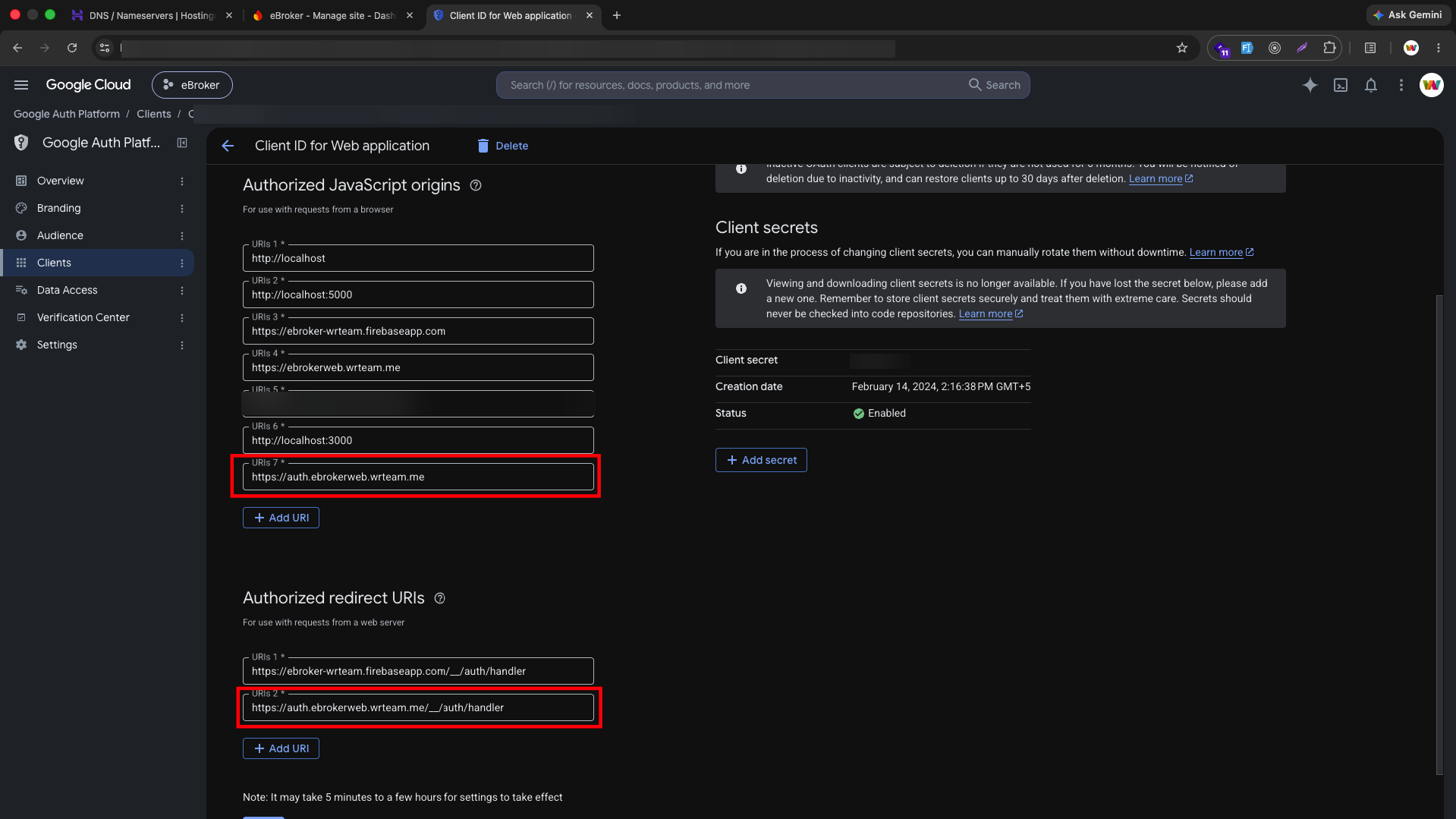Open Chrome side panel icon
The image size is (1456, 819).
pyautogui.click(x=1370, y=48)
